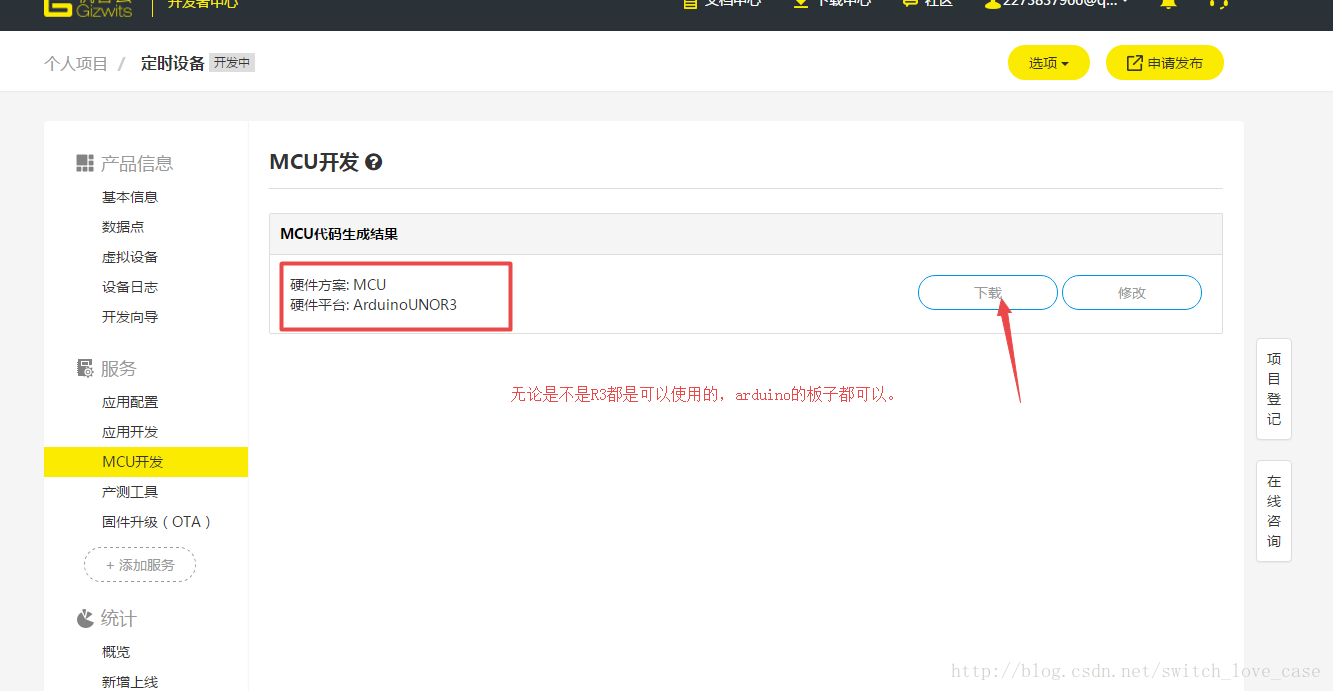The width and height of the screenshot is (1333, 691).
Task: Open 新增上线 under 统计
Action: click(130, 682)
